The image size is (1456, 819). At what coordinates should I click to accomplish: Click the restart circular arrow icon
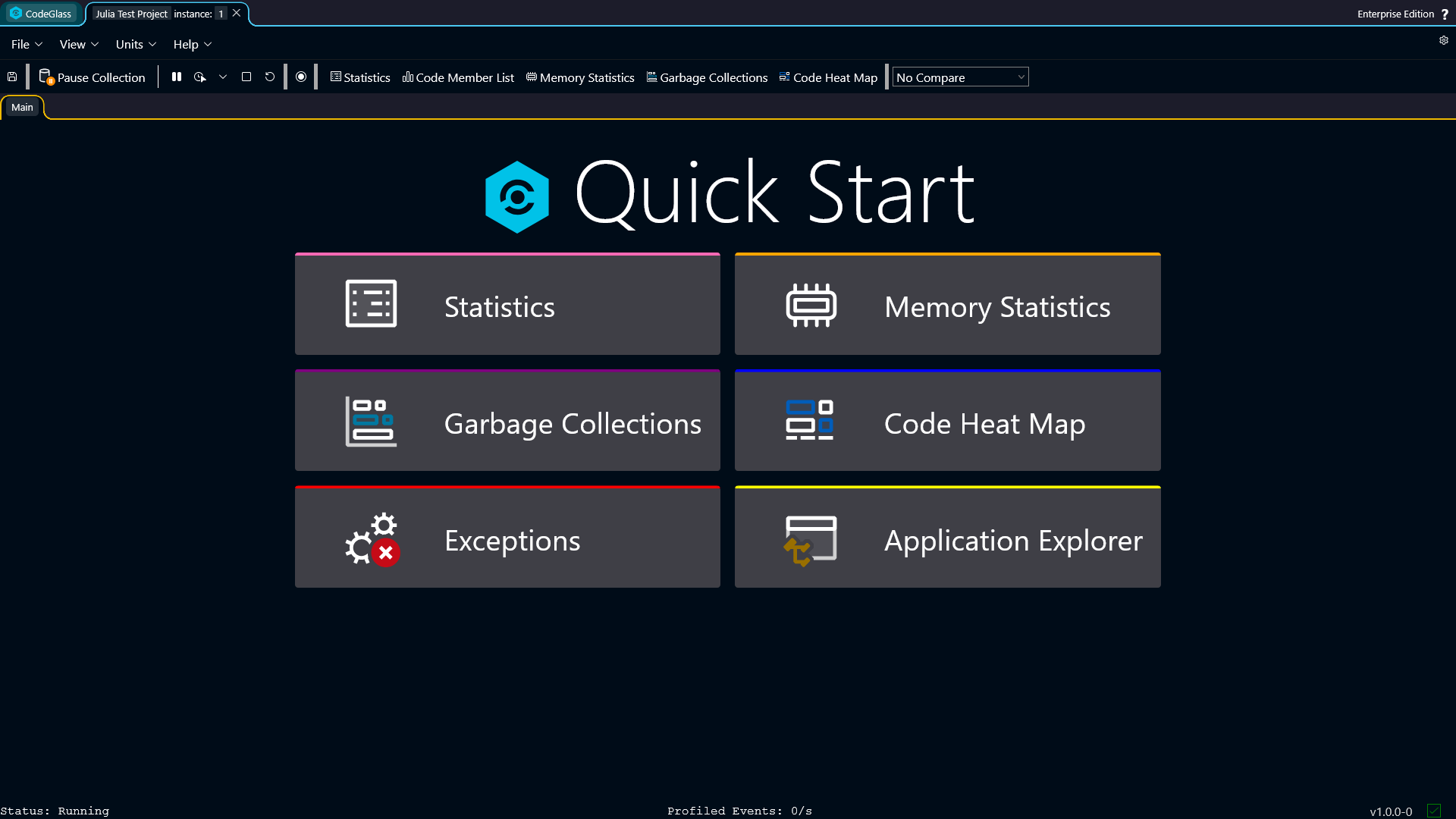pyautogui.click(x=270, y=77)
